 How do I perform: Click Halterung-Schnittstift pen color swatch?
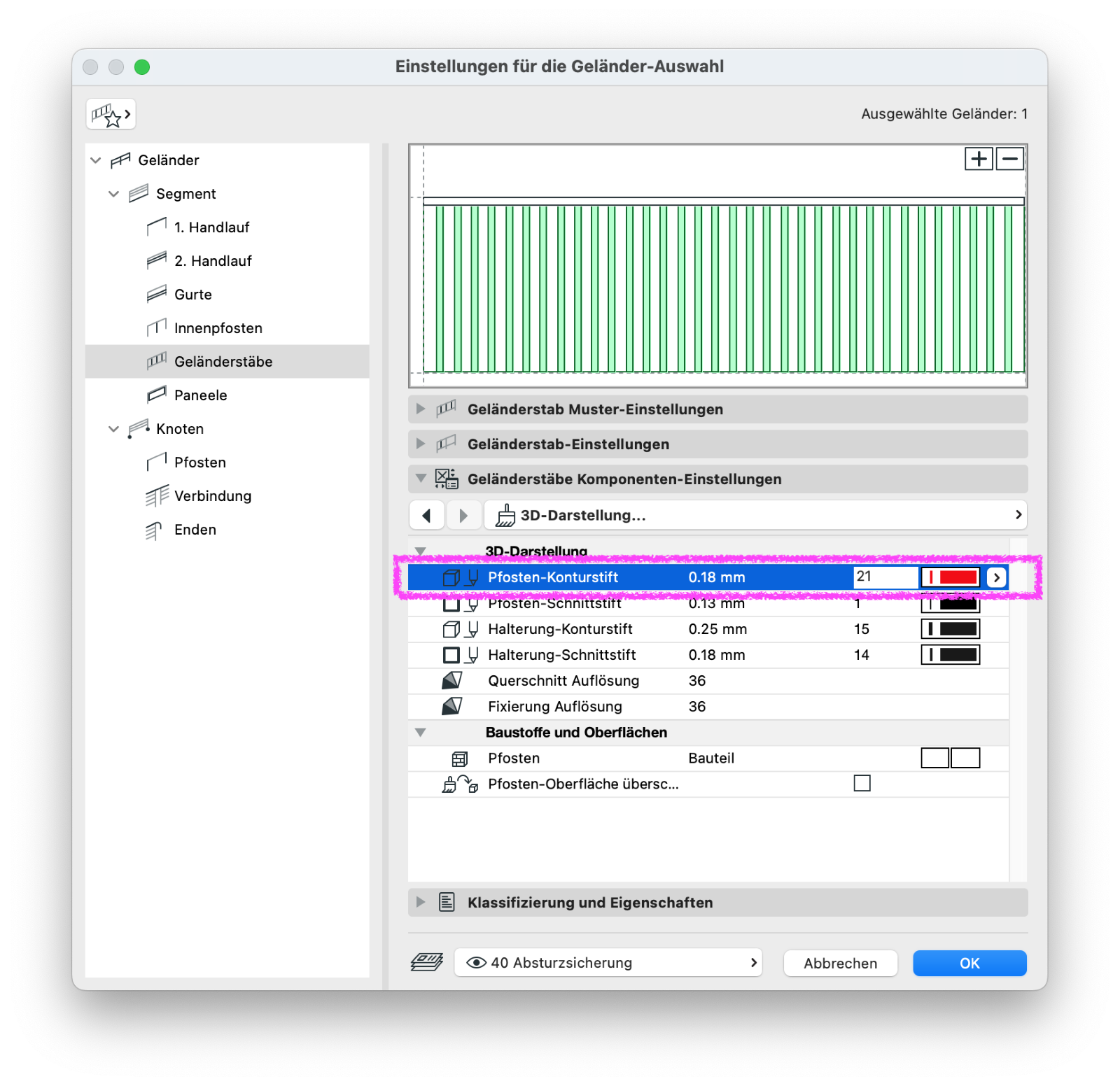951,655
